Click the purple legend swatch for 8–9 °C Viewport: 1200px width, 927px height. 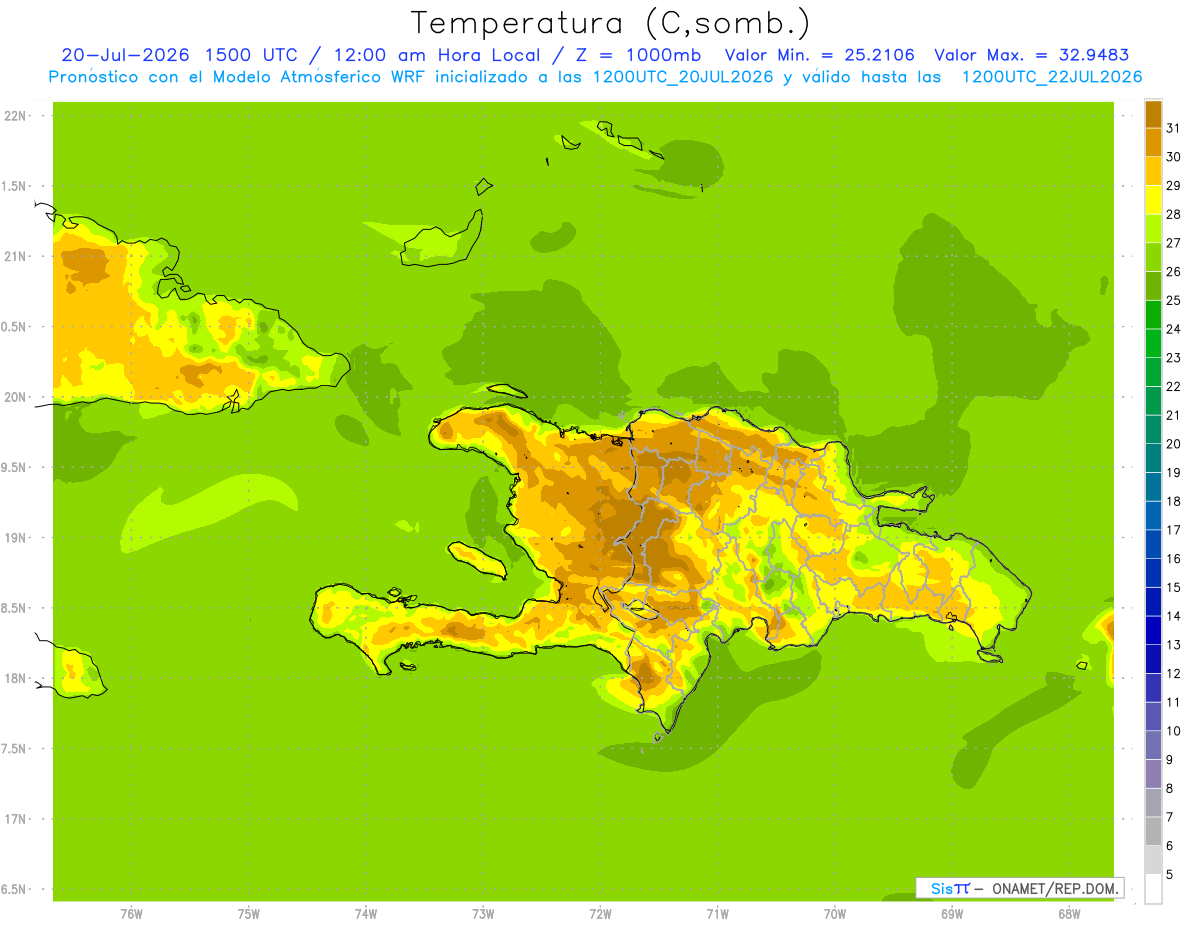pos(1153,774)
